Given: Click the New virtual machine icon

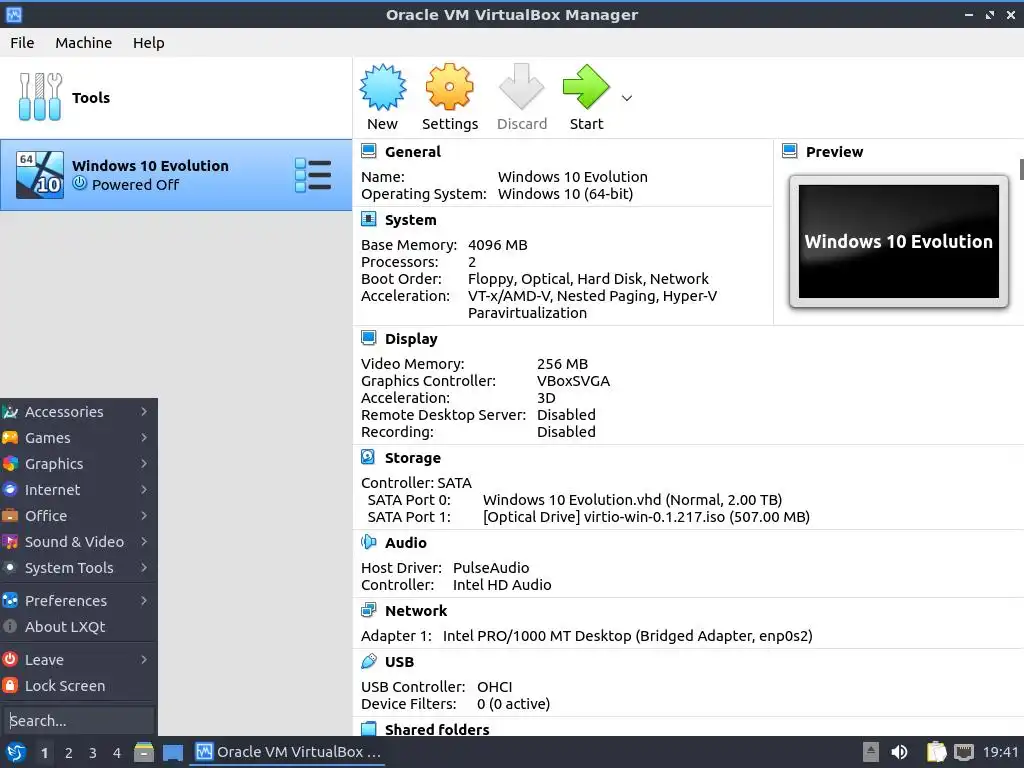Looking at the screenshot, I should click(383, 87).
